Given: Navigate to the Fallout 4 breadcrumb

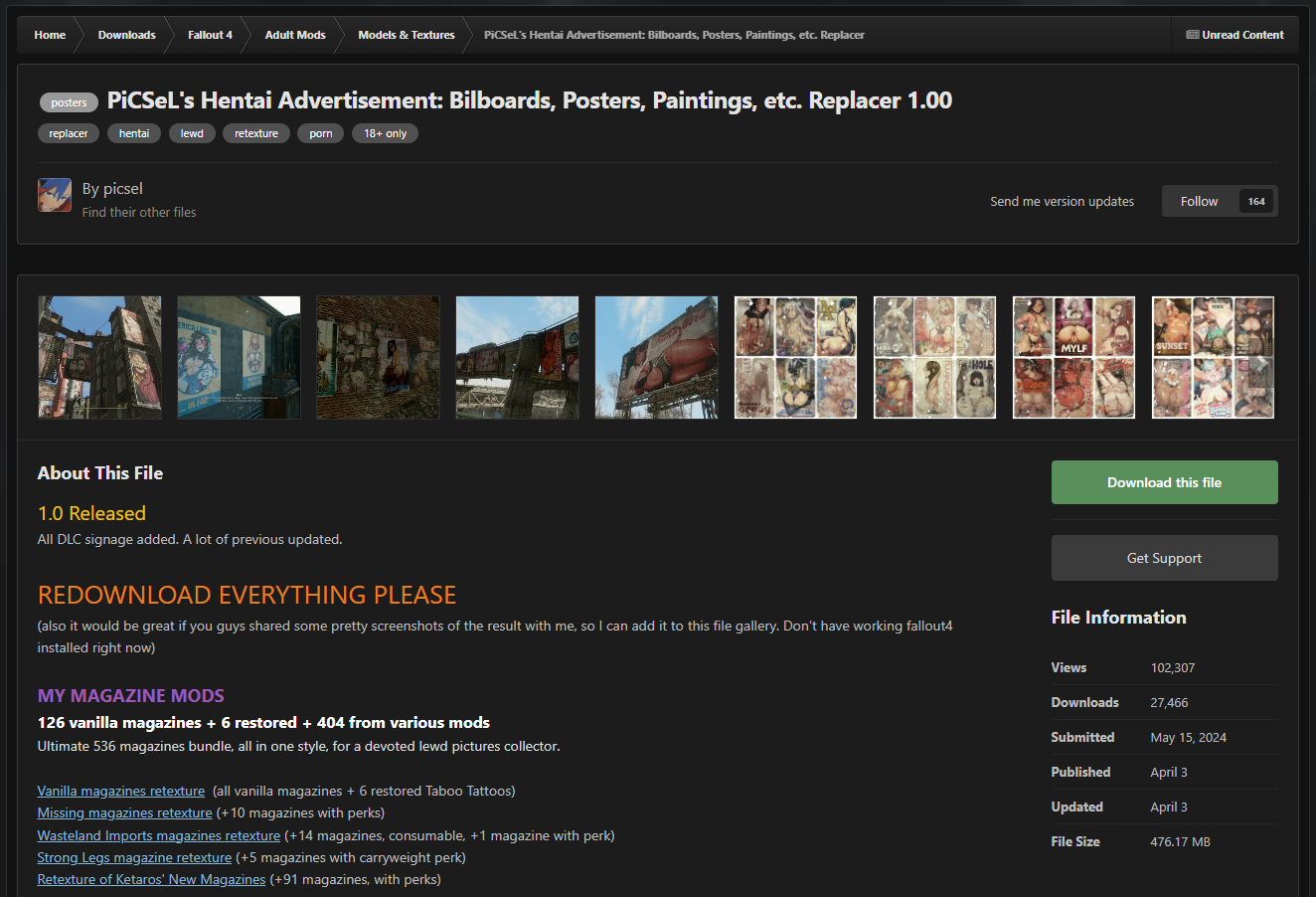Looking at the screenshot, I should 210,35.
